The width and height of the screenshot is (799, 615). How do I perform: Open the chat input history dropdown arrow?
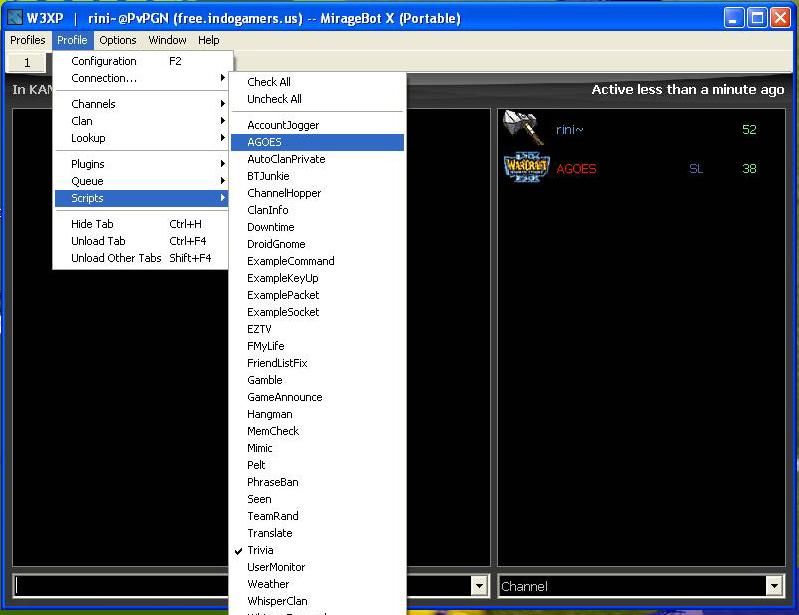point(479,586)
